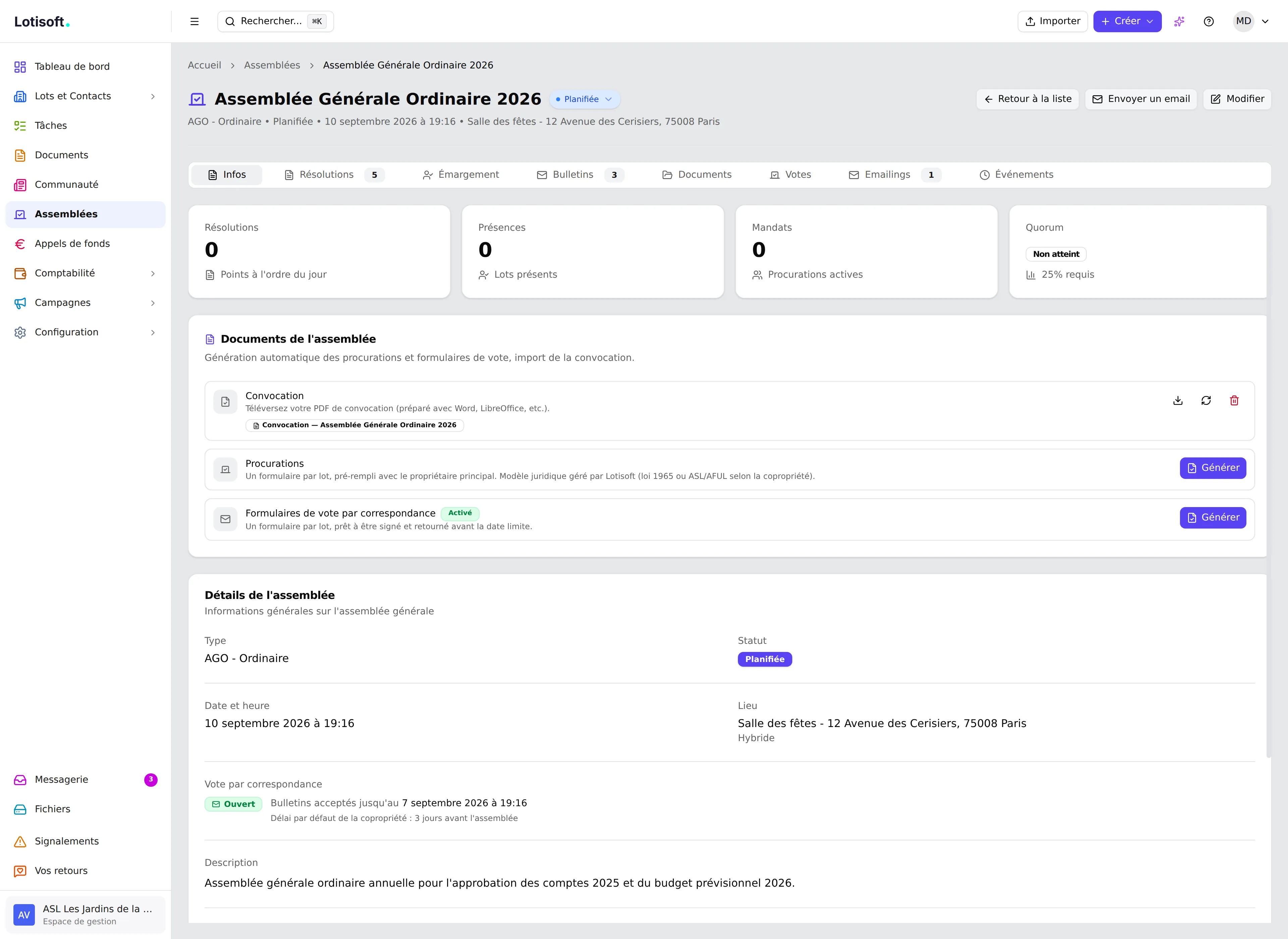Image resolution: width=1288 pixels, height=939 pixels.
Task: Click the Appels de fonds euro icon
Action: pos(20,244)
